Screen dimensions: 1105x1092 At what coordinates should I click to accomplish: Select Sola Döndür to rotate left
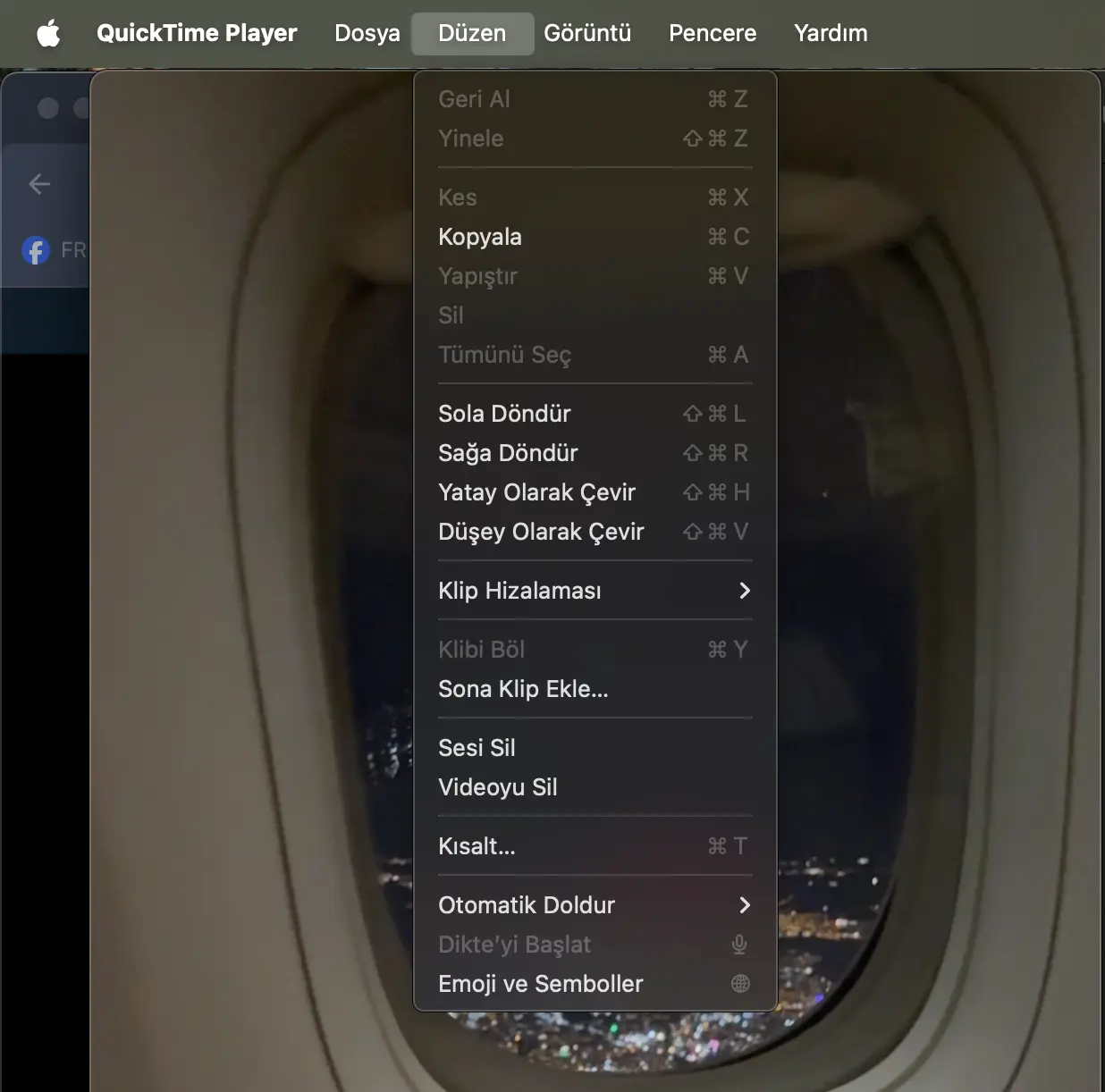(x=595, y=414)
